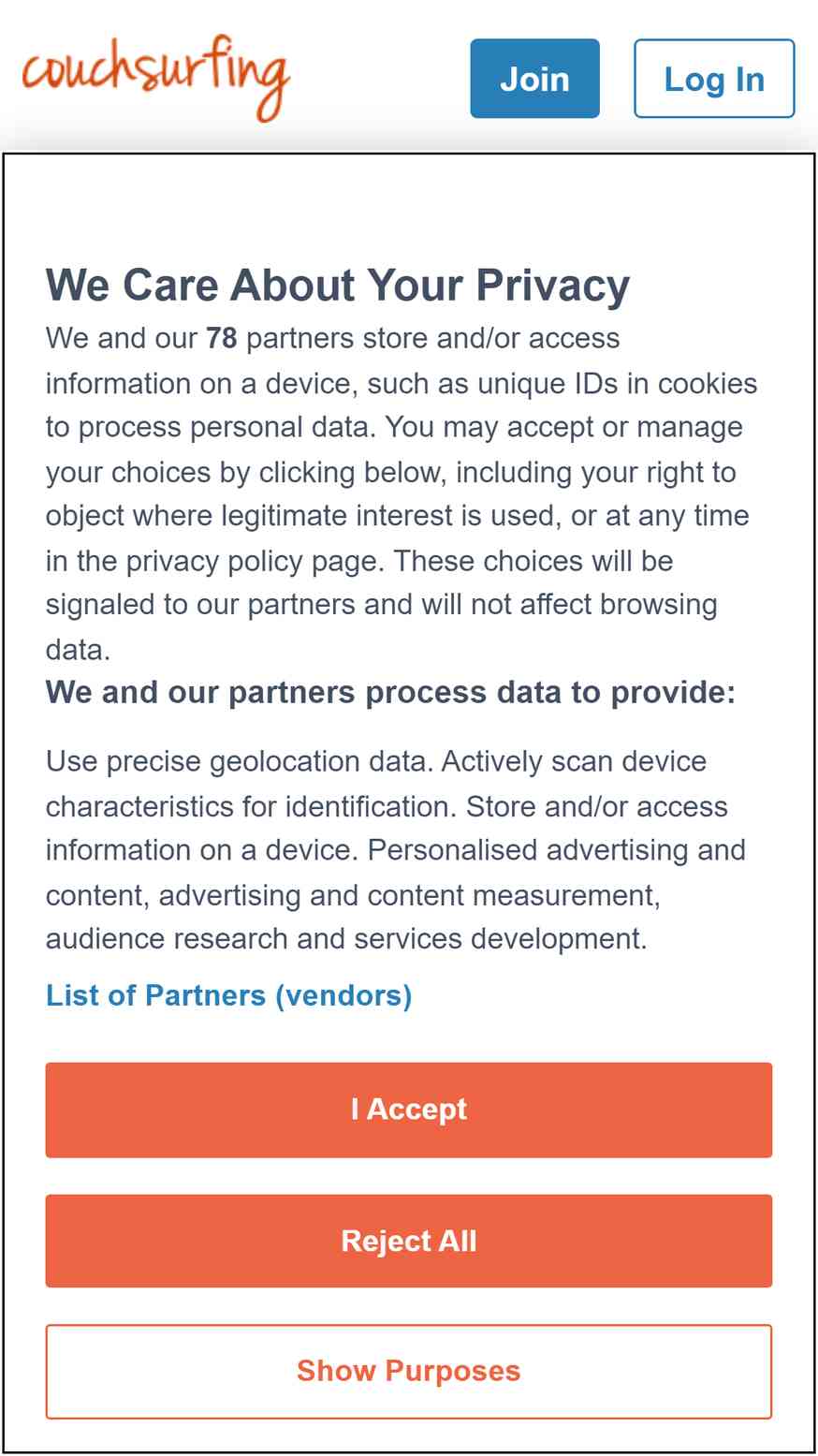
Task: Click the "Actively scan device" text
Action: 574,761
